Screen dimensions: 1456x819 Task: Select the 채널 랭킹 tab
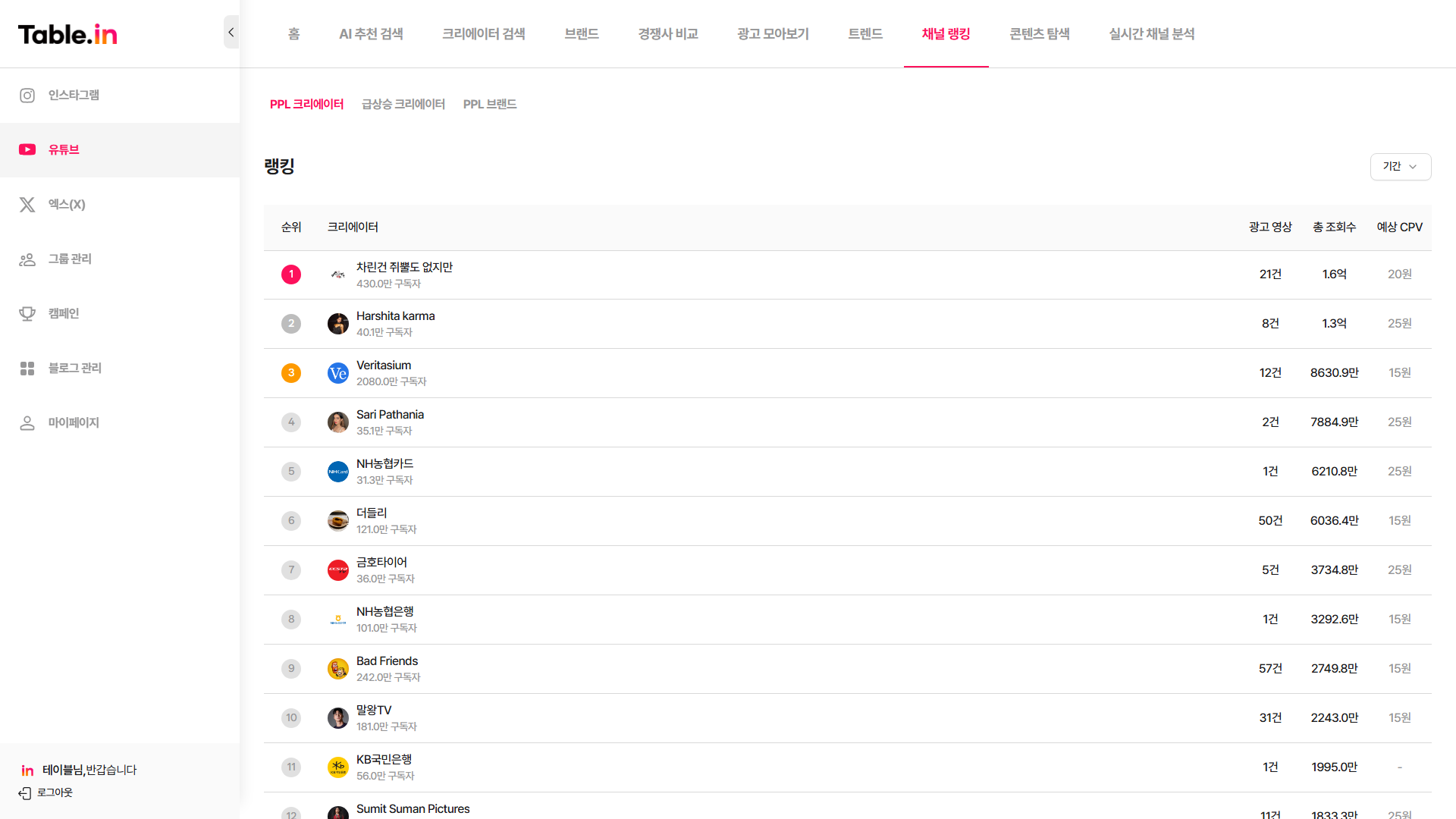coord(946,34)
